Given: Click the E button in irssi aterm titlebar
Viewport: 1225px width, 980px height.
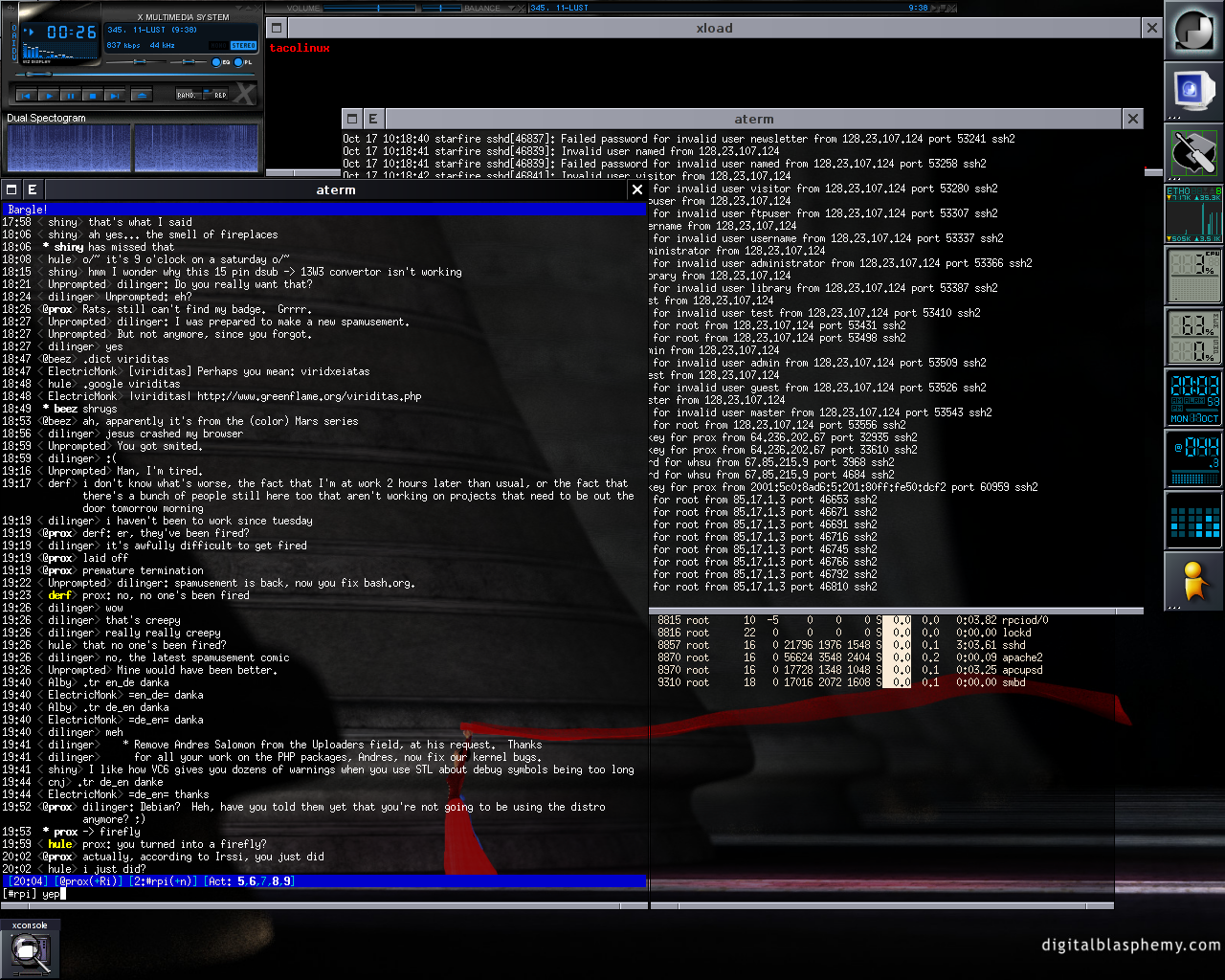Looking at the screenshot, I should pyautogui.click(x=32, y=189).
